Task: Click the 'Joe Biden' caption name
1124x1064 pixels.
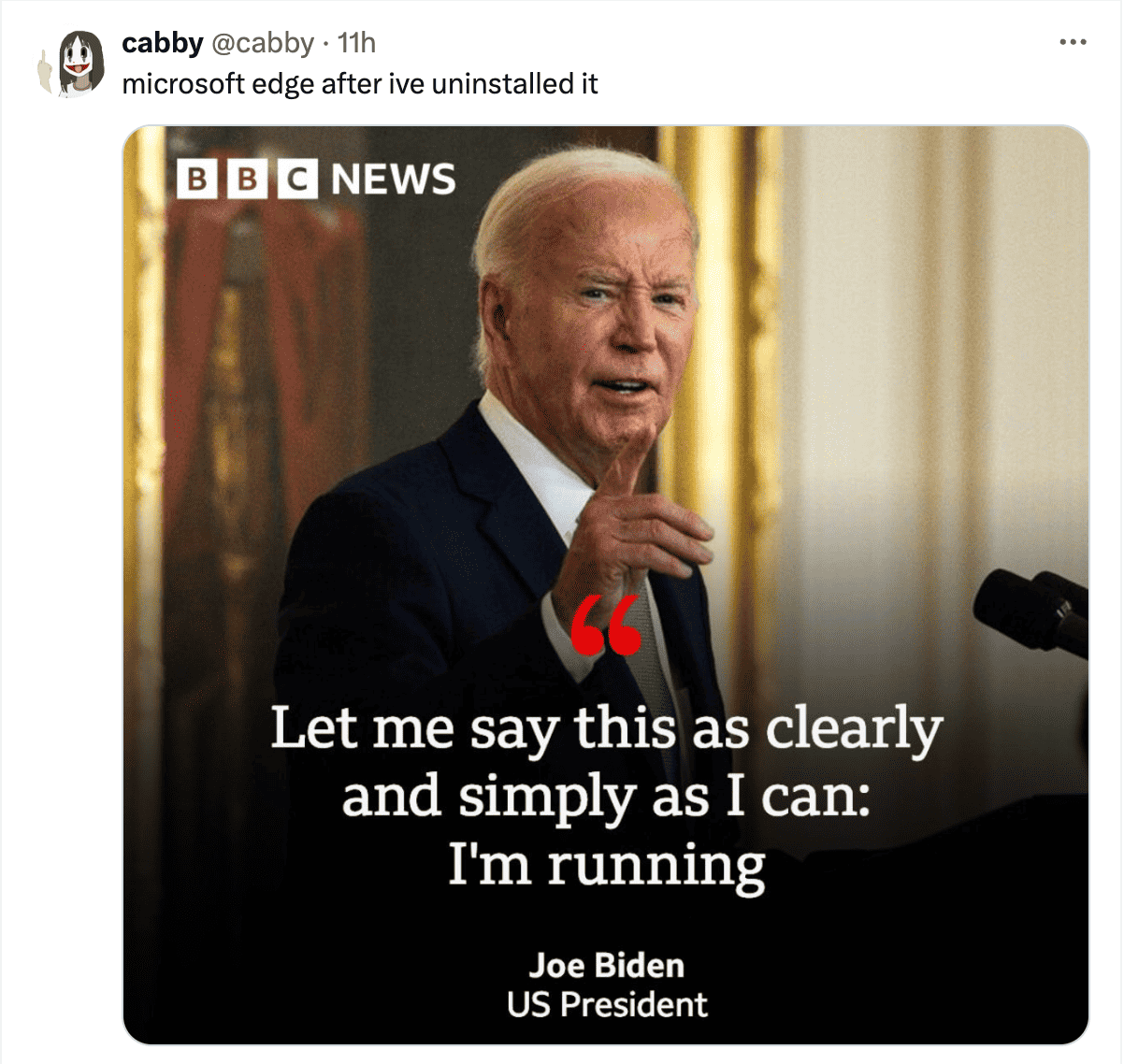Action: click(x=606, y=965)
